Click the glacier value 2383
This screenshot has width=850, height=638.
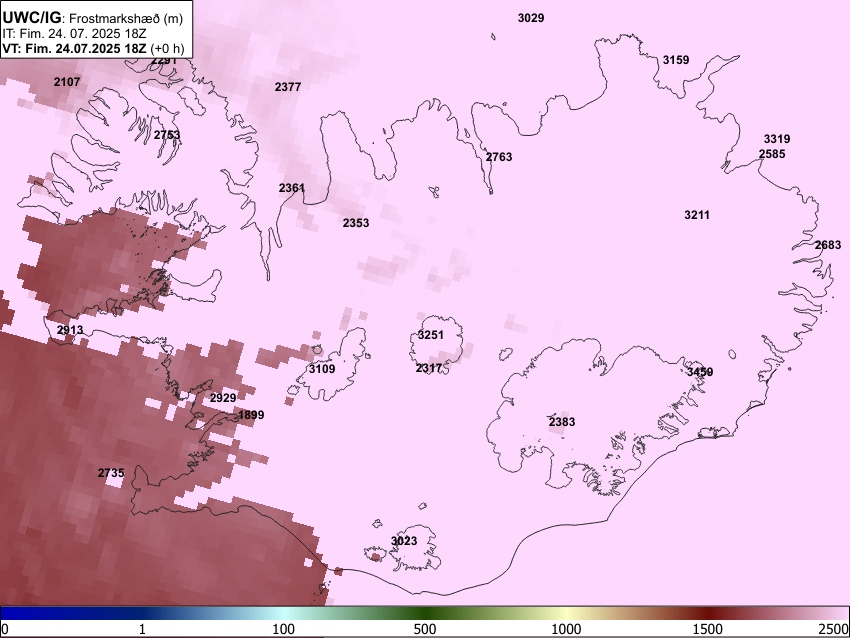(x=562, y=422)
